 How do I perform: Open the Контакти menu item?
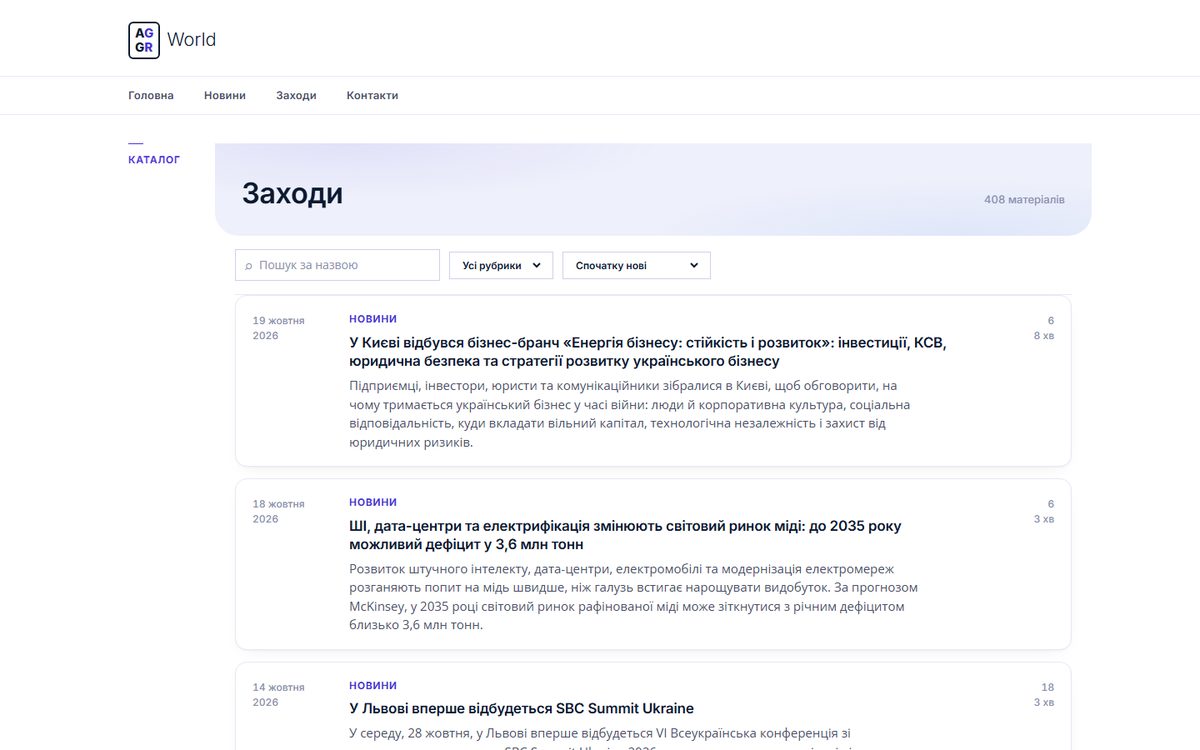pyautogui.click(x=372, y=96)
